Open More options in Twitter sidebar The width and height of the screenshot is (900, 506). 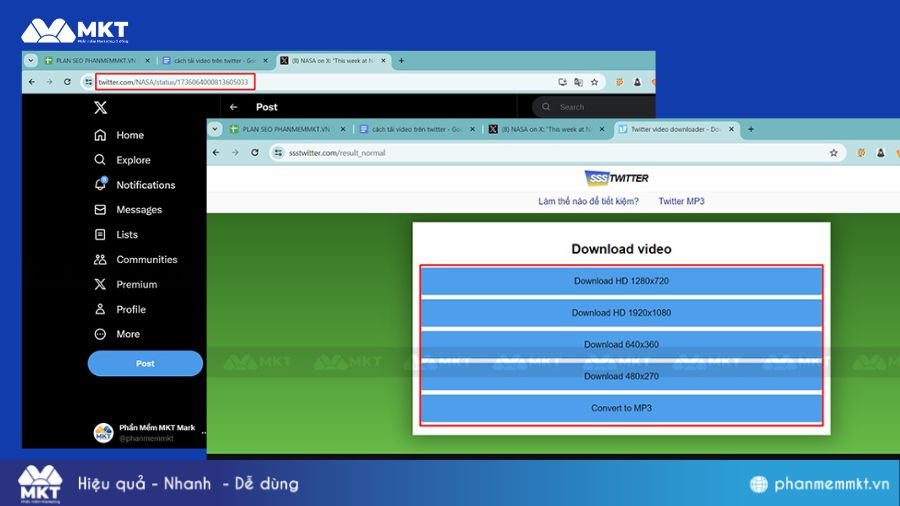click(117, 334)
